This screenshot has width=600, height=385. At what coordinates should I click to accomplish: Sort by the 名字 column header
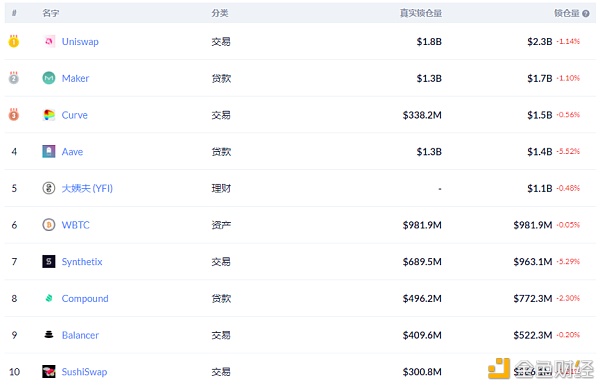click(x=51, y=13)
